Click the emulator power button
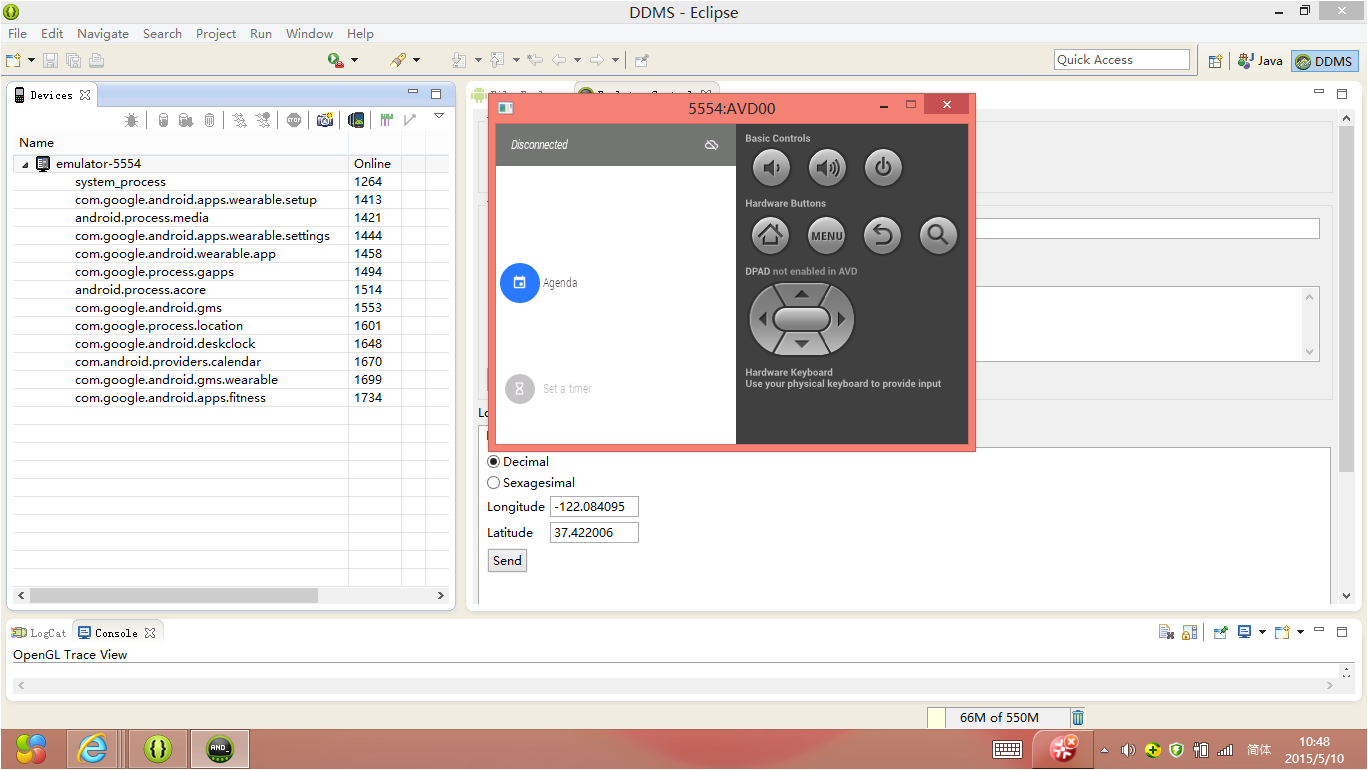This screenshot has height=770, width=1368. click(883, 168)
